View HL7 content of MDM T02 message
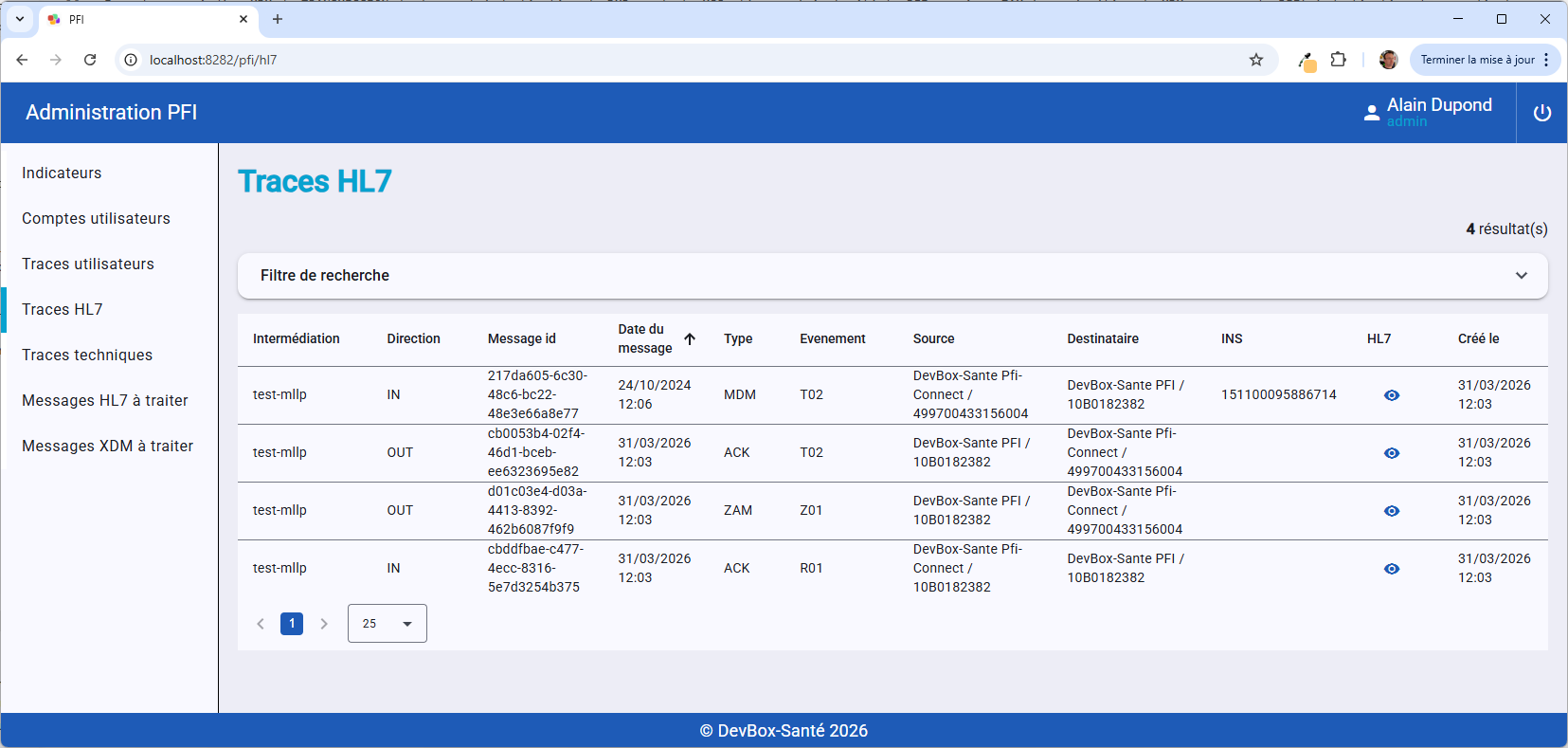Viewport: 1568px width, 748px height. pos(1391,395)
